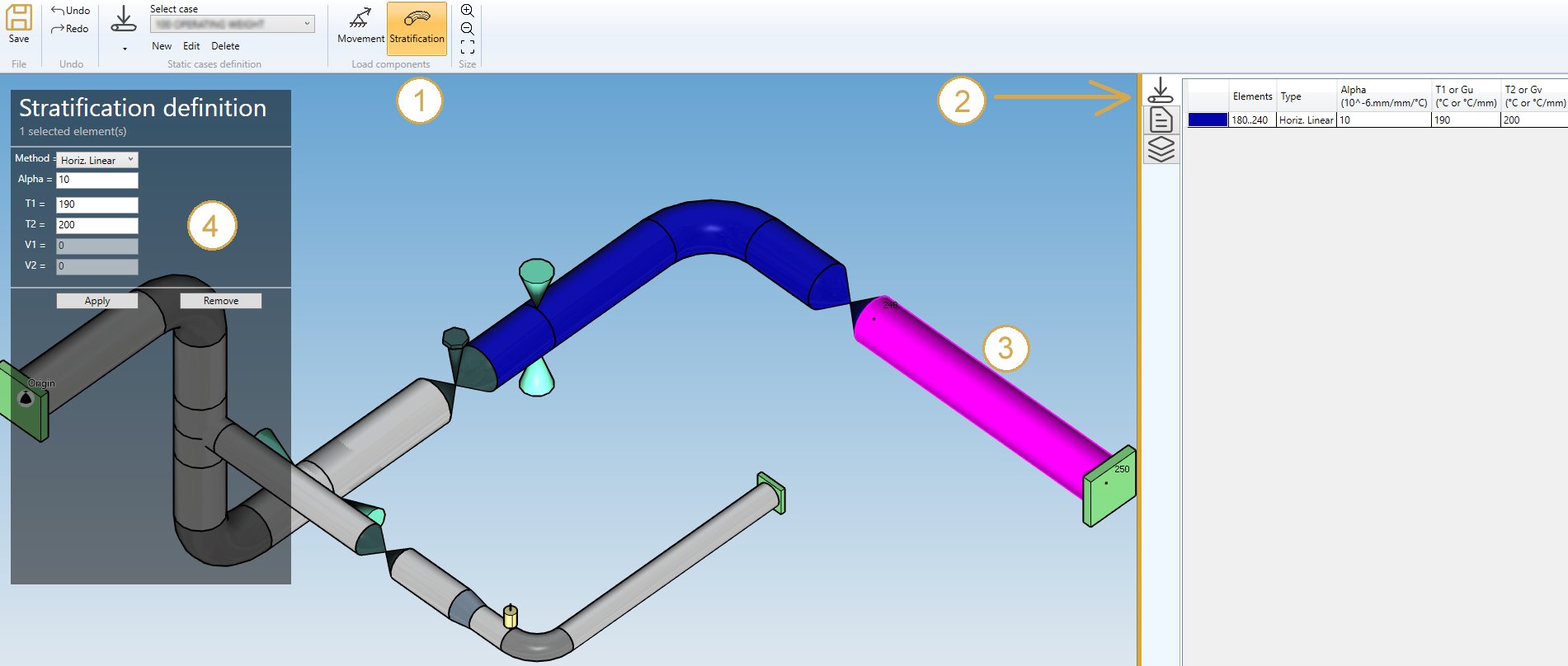Open the document page side panel icon
Screen dimensions: 1568x666
[1161, 120]
